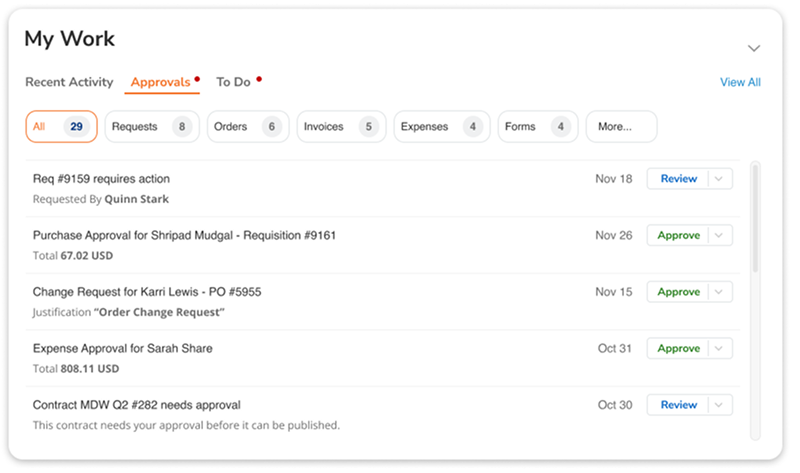This screenshot has width=800, height=473.
Task: Approve the PO #5955 change request
Action: (678, 292)
